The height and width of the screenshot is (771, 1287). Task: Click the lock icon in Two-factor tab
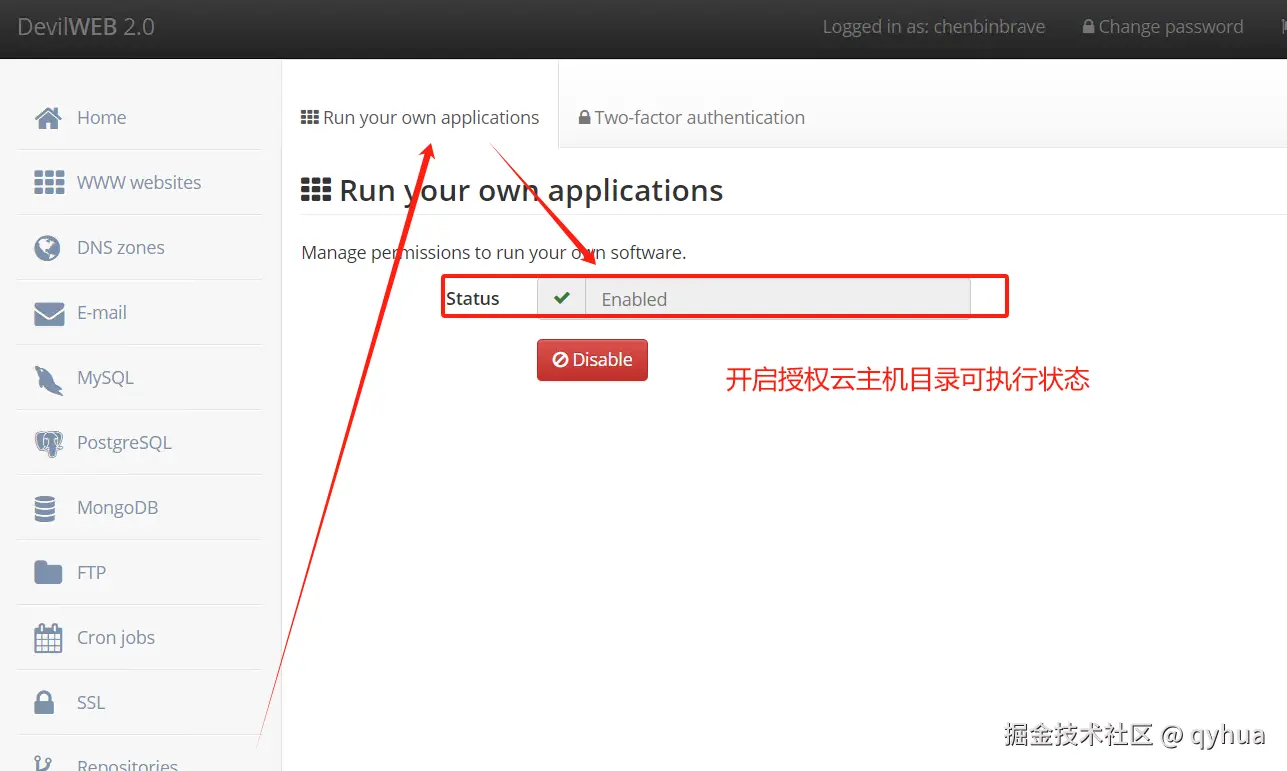(x=584, y=118)
